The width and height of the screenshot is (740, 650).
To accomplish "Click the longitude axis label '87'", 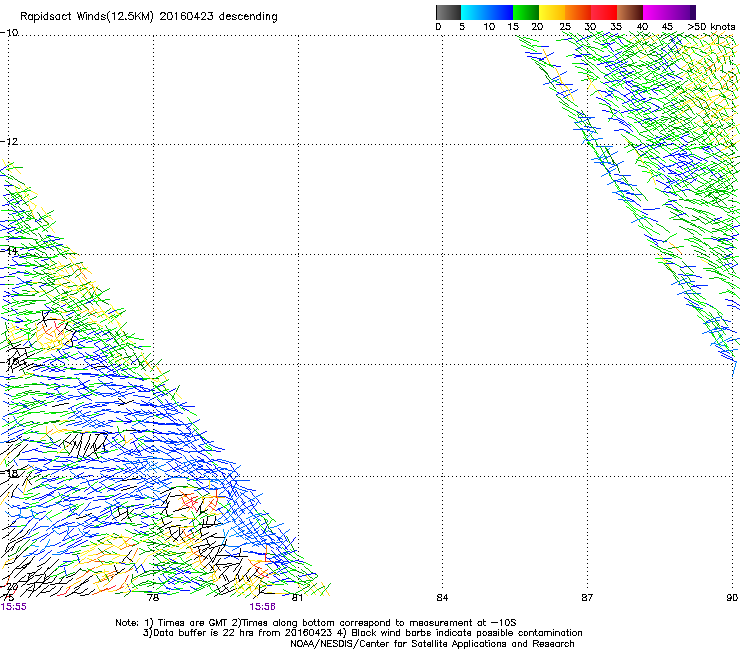I will pyautogui.click(x=587, y=598).
